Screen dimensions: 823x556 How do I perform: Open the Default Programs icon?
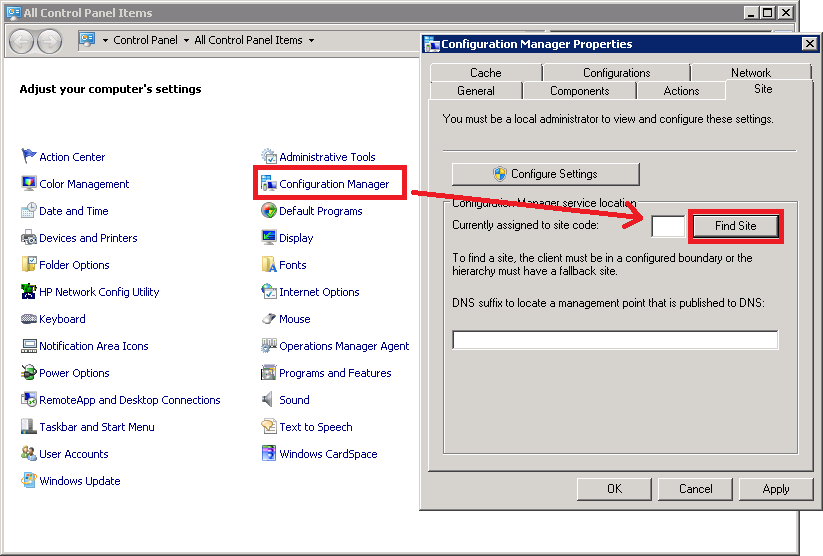269,210
